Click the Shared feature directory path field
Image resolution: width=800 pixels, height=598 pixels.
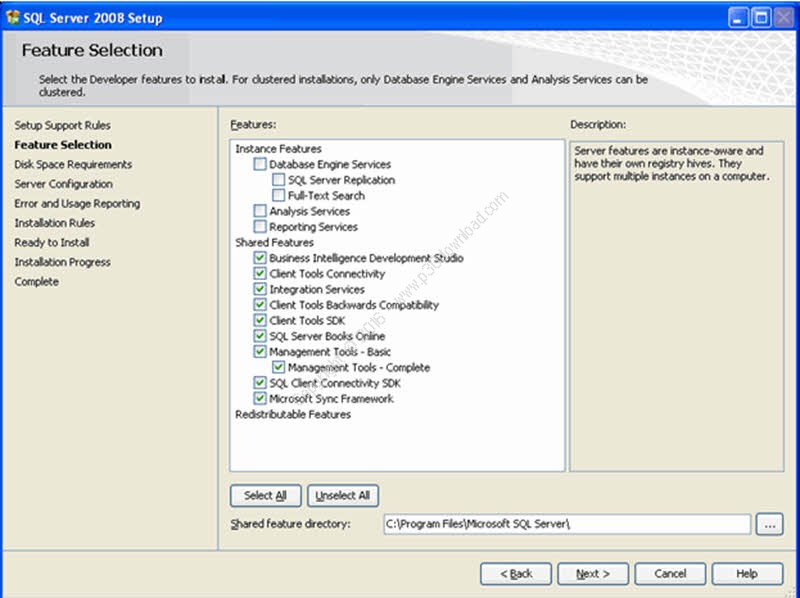pos(566,524)
